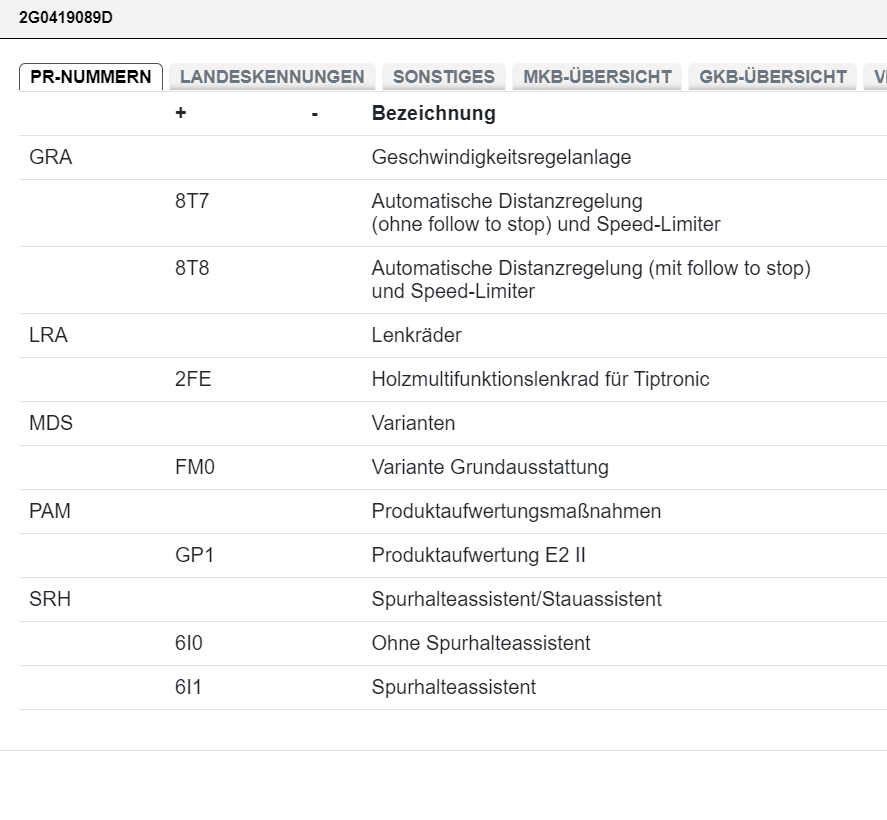Select the MKB-ÜBERSICHT tab
Viewport: 887px width, 820px height.
597,77
